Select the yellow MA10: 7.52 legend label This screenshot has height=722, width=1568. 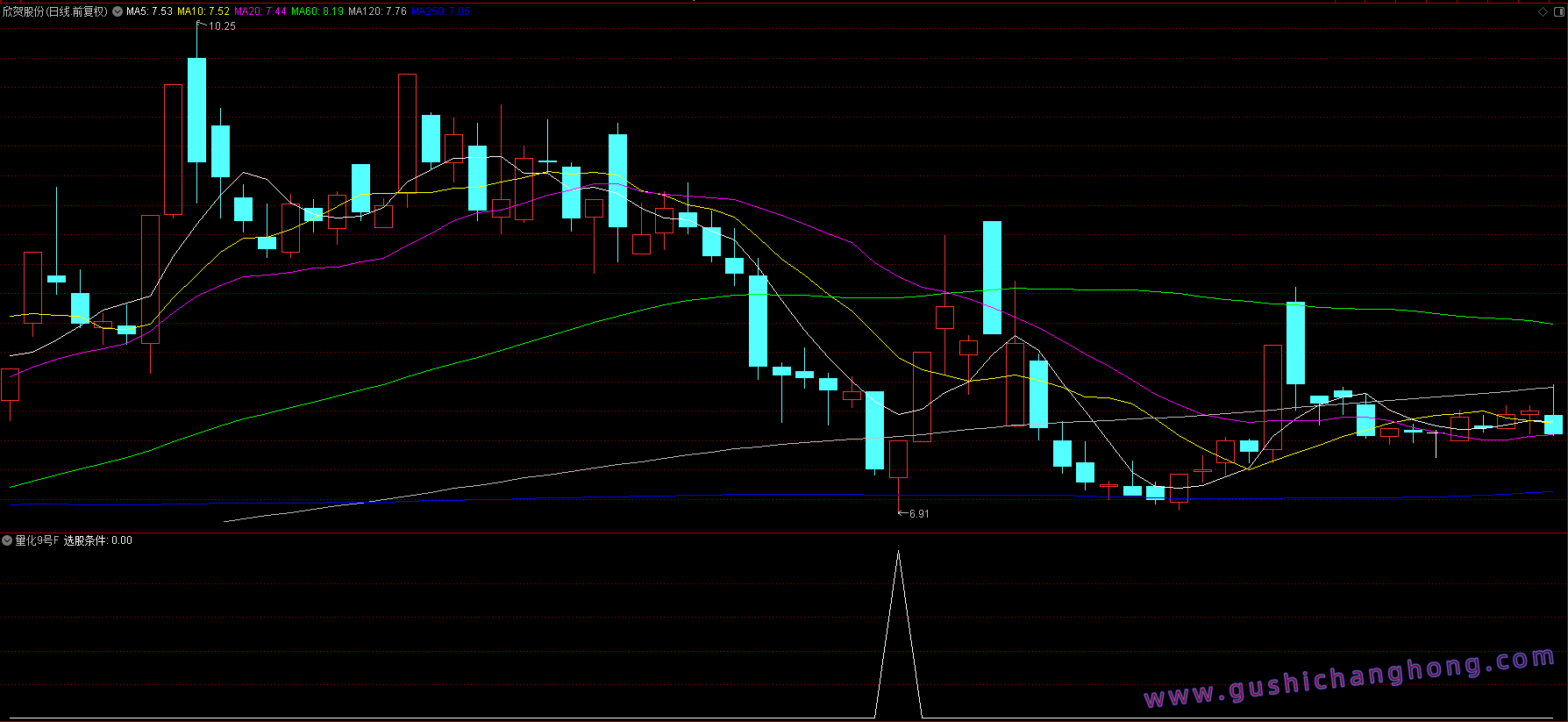click(203, 11)
